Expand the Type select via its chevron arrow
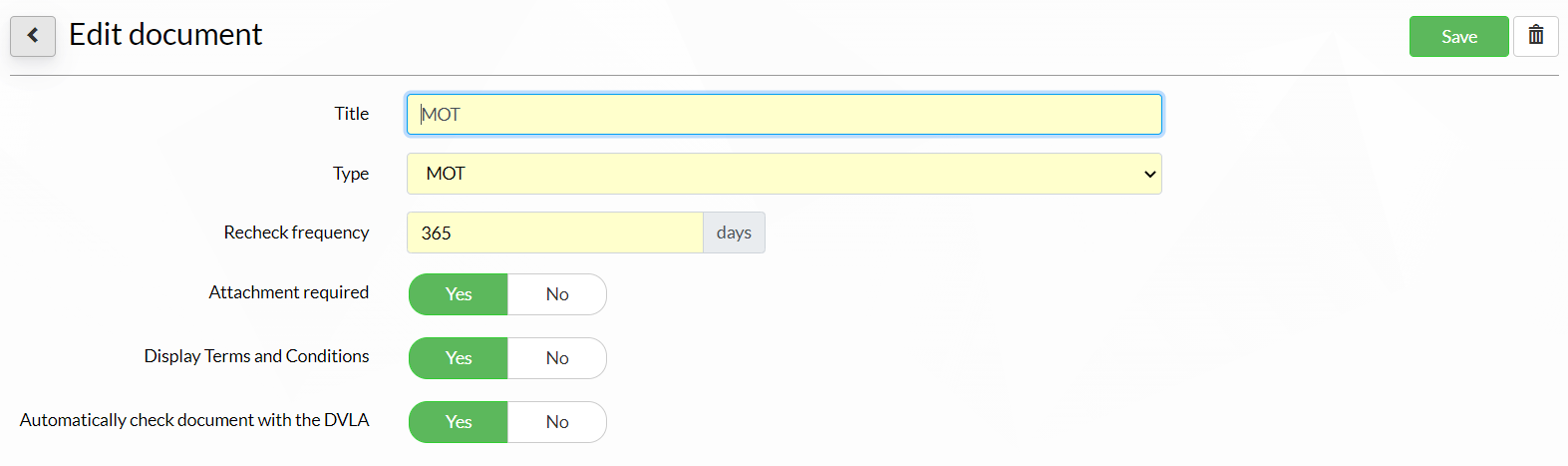Viewport: 1568px width, 466px height. tap(1149, 174)
